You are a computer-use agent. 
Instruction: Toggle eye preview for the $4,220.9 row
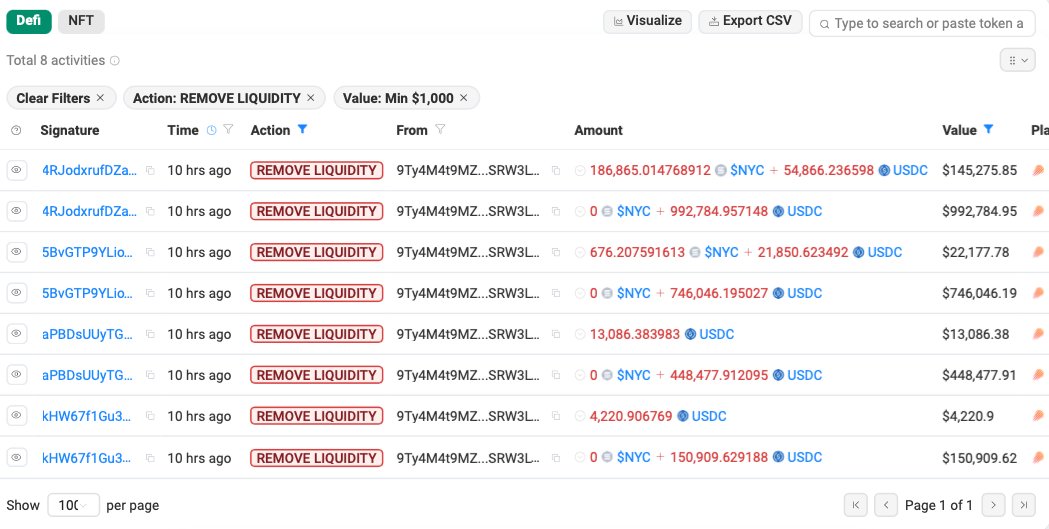click(17, 416)
